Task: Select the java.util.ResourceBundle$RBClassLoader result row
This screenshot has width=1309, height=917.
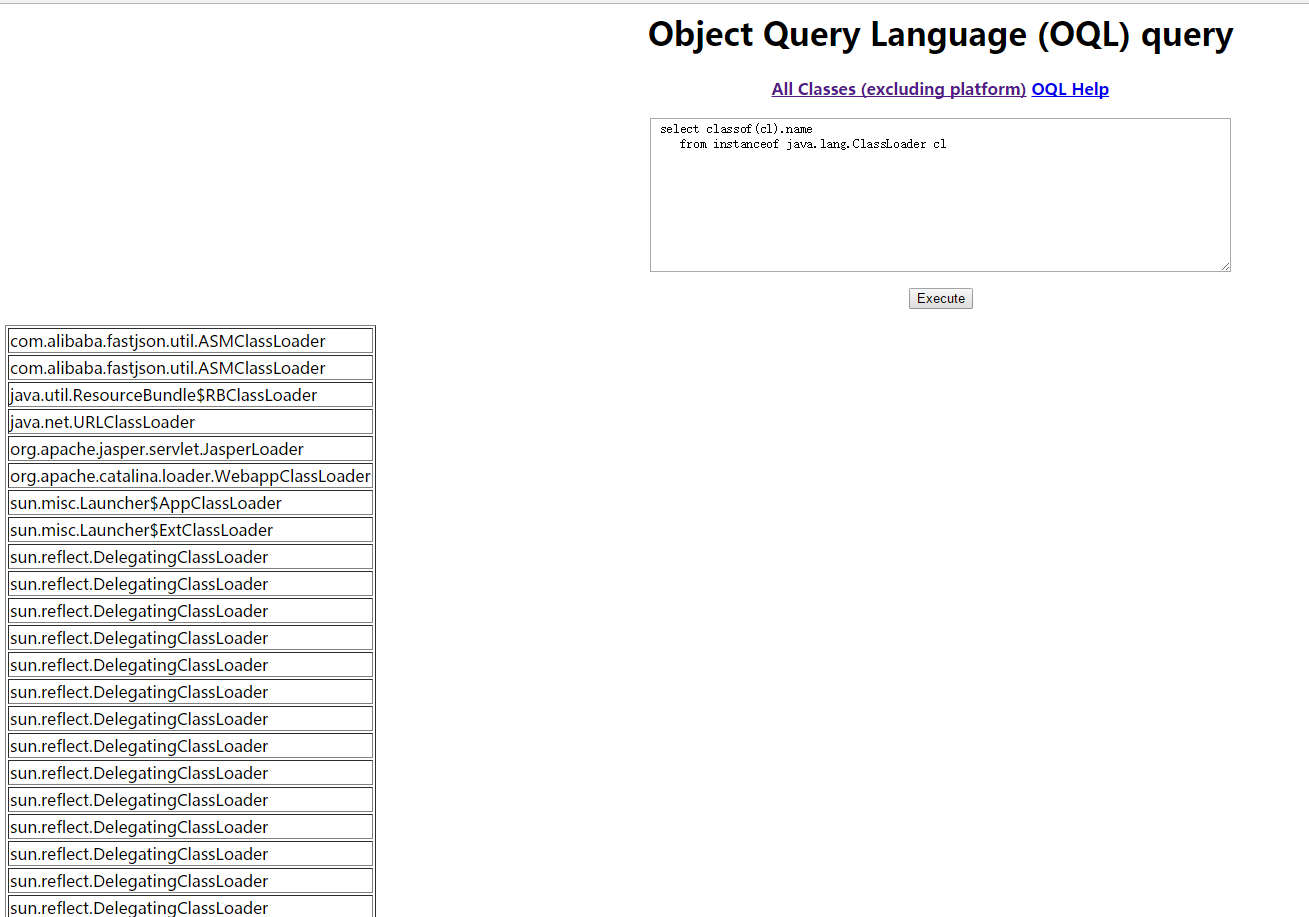Action: tap(190, 395)
